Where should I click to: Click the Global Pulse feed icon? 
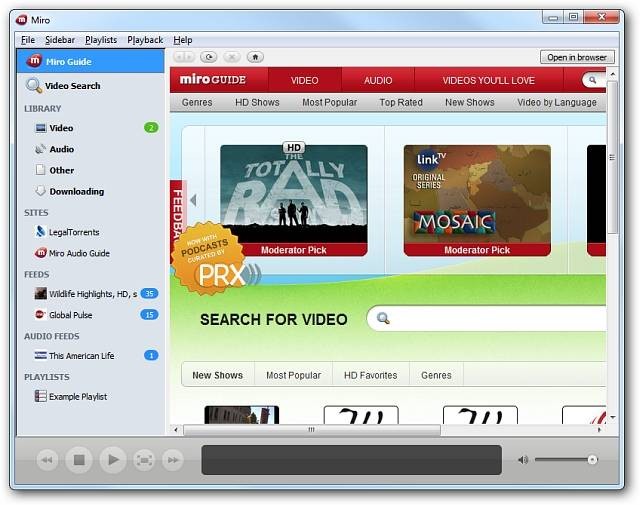click(x=40, y=314)
